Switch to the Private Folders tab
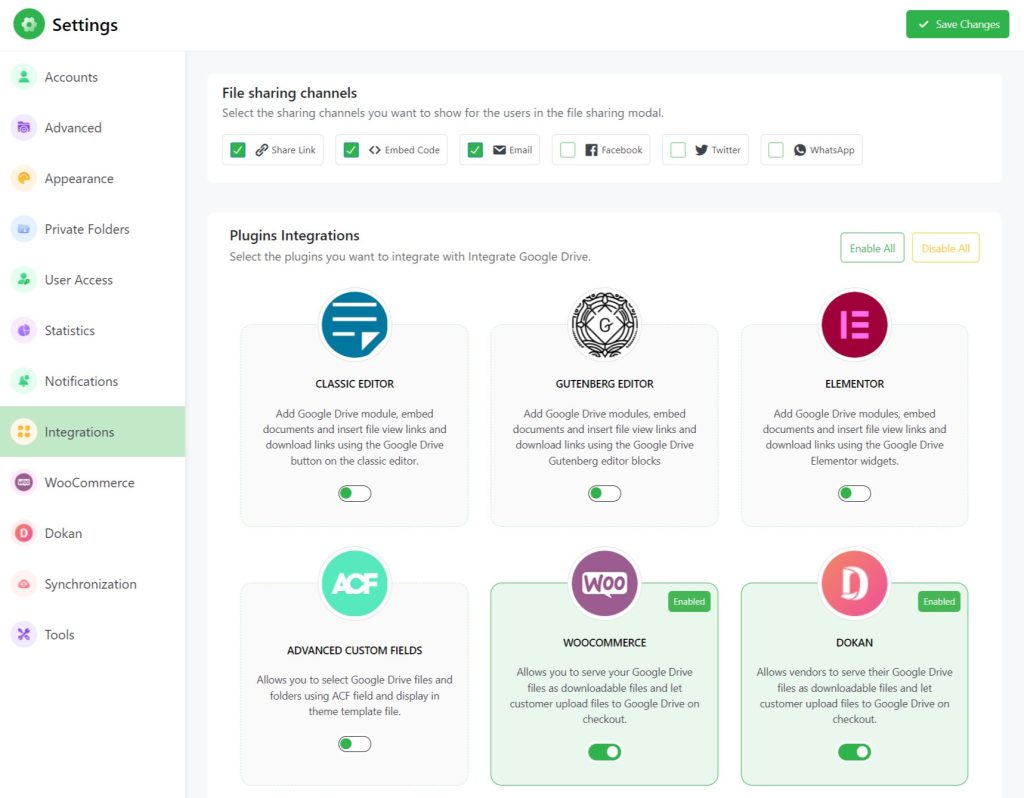This screenshot has width=1024, height=798. point(93,229)
